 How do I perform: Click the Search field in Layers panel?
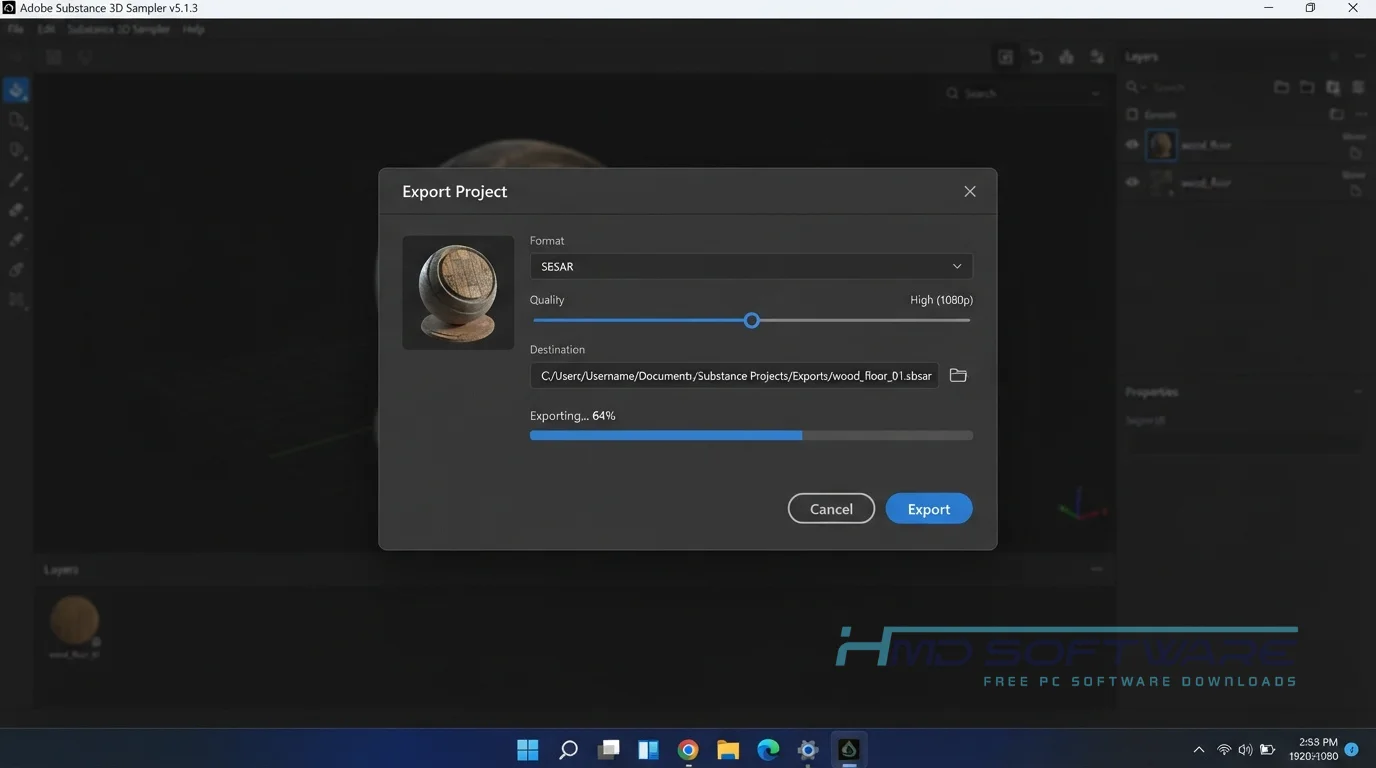(x=1195, y=88)
